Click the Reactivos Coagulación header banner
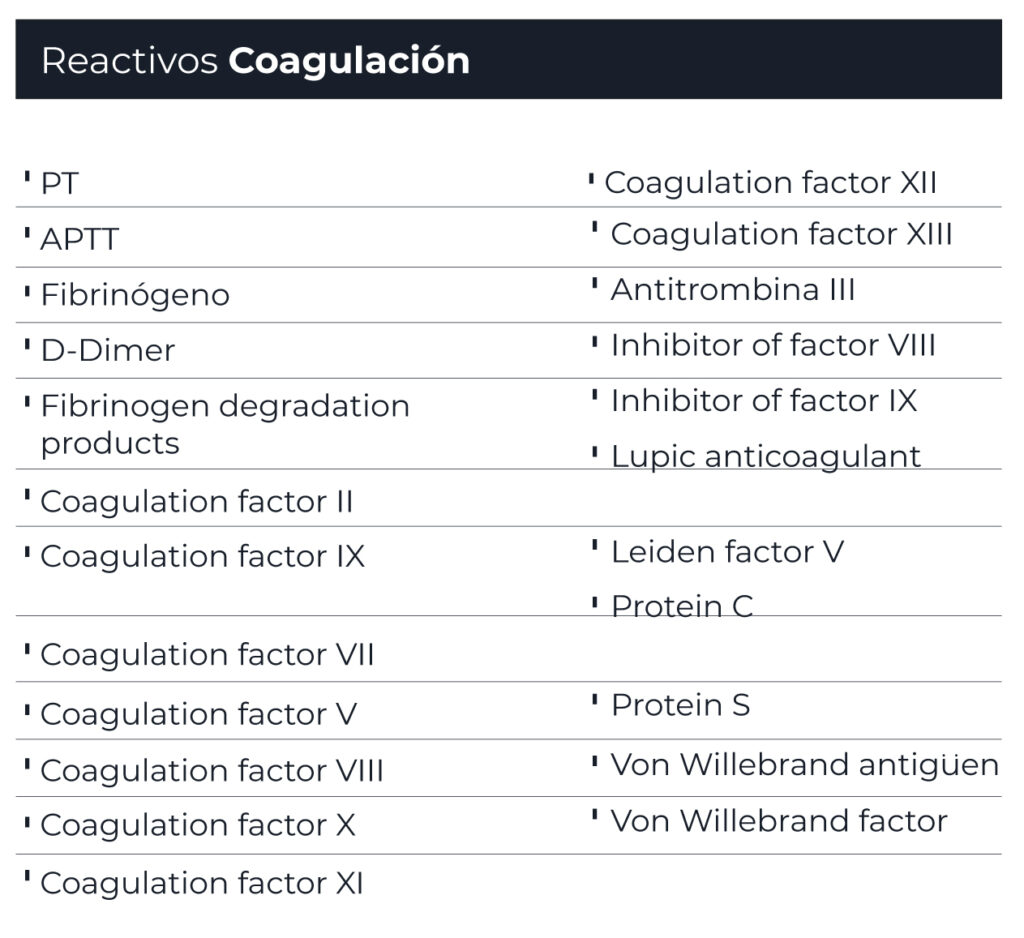 point(508,59)
